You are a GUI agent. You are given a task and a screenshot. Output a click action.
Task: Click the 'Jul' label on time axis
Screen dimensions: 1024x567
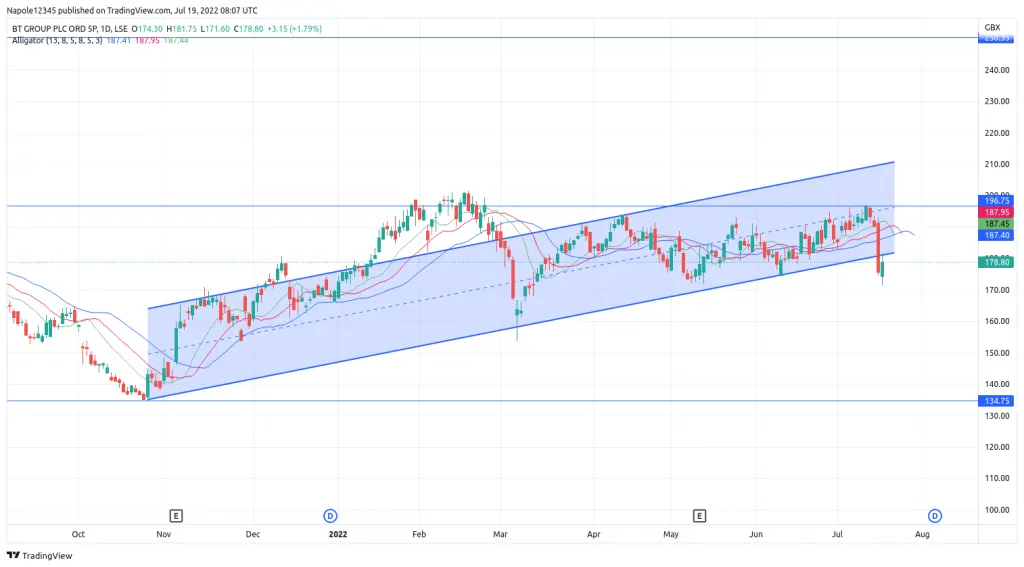click(837, 534)
